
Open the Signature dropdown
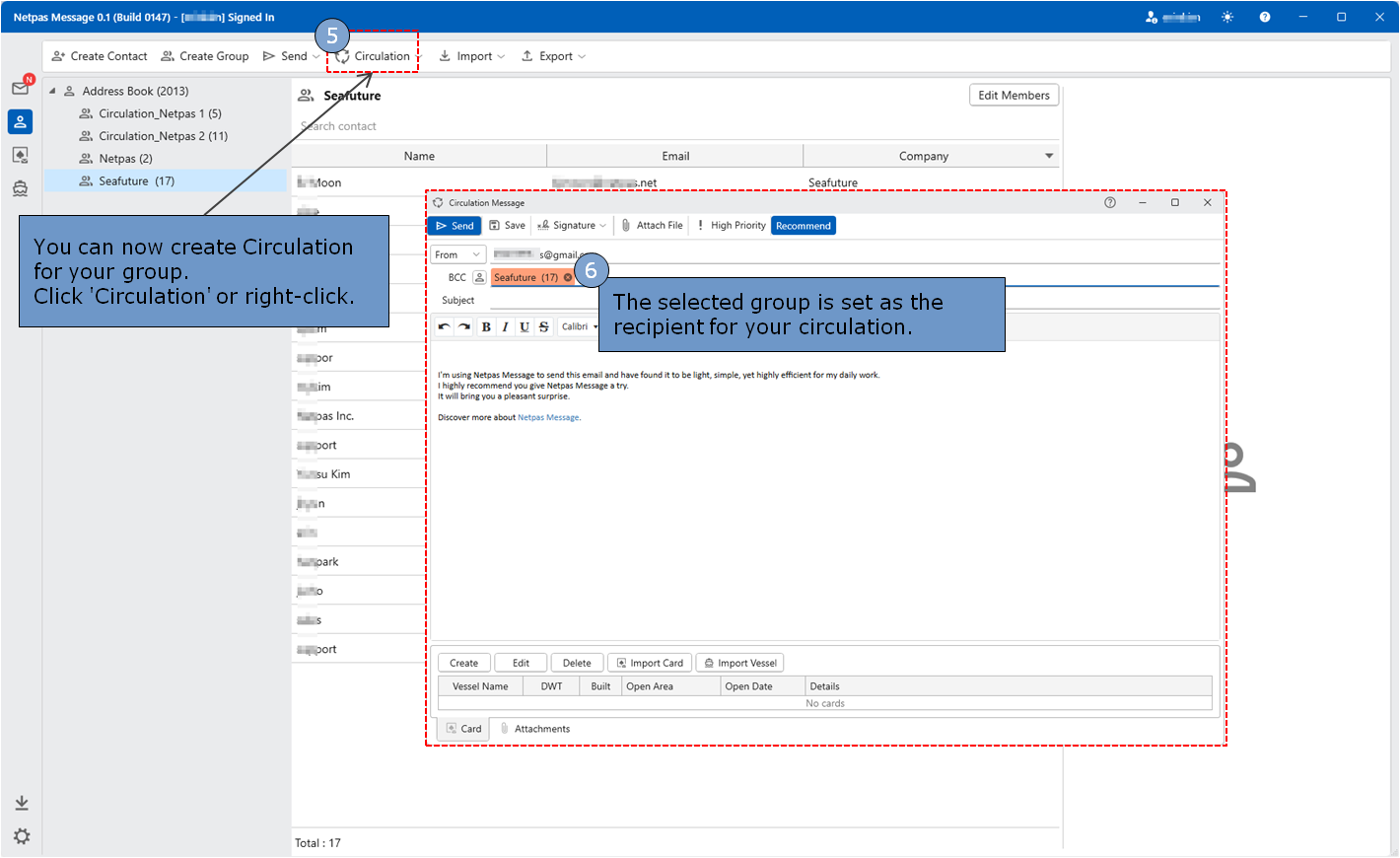(x=572, y=226)
